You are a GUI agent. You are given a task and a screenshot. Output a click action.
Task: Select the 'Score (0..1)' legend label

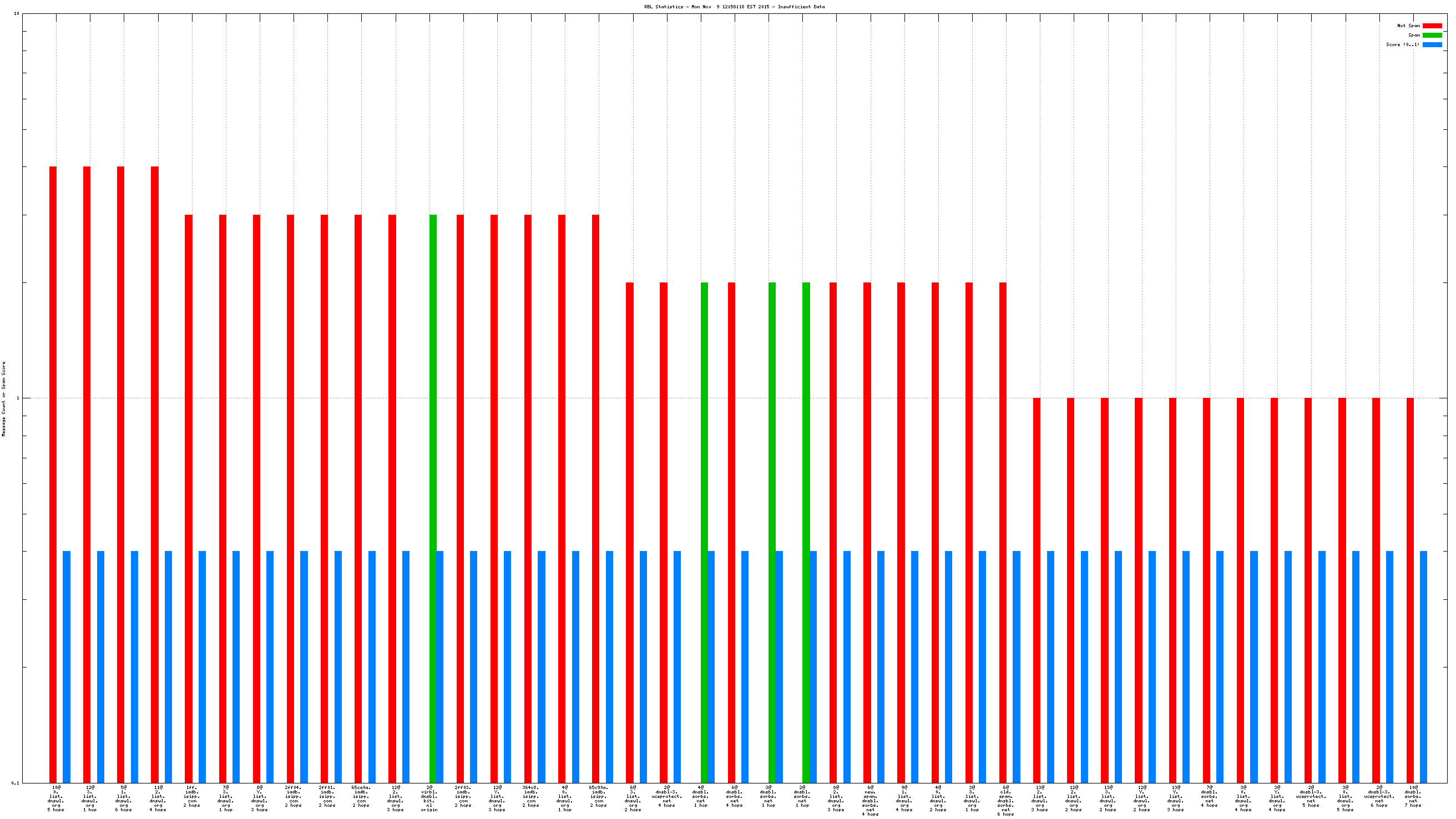coord(1402,44)
